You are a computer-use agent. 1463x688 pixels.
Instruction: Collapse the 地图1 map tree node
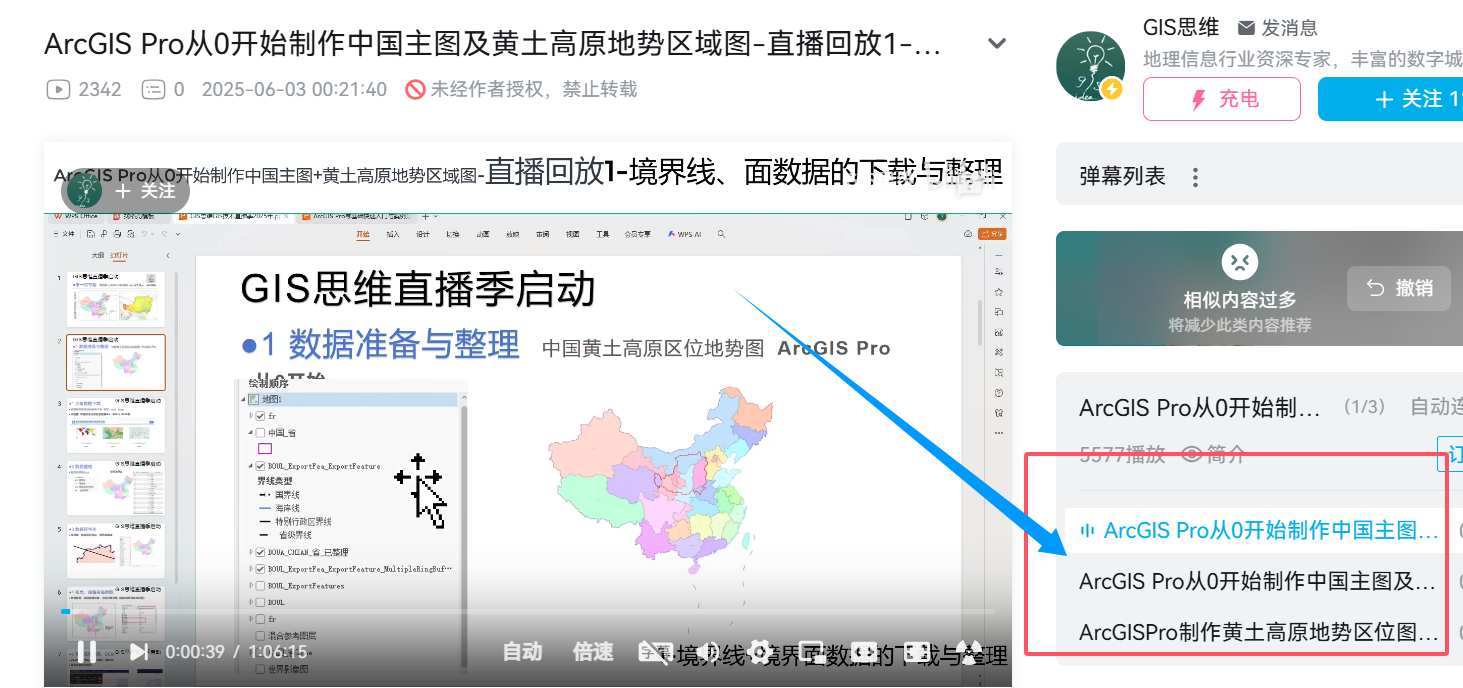243,399
